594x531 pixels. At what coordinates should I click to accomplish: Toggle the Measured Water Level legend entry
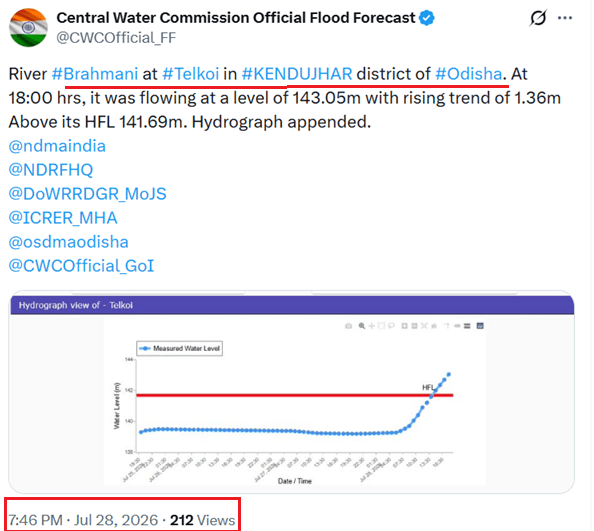[x=180, y=348]
